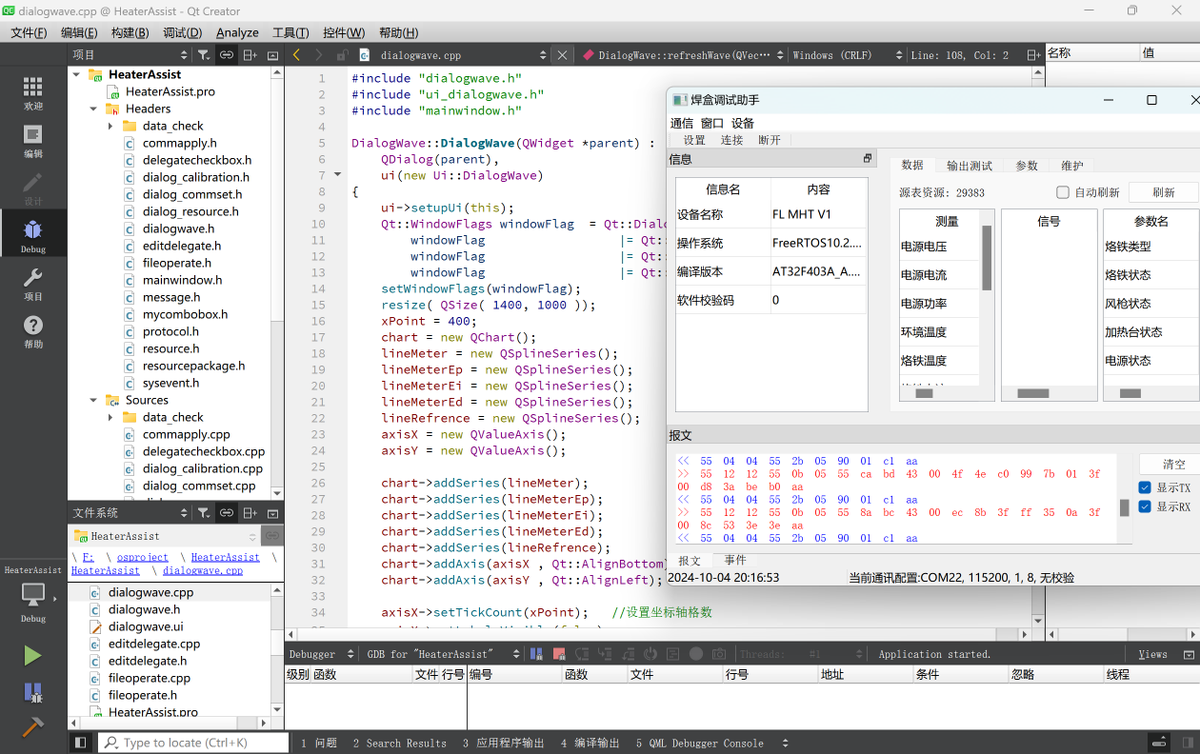Image resolution: width=1200 pixels, height=754 pixels.
Task: Open the 欢迎 welcome mode in sidebar
Action: 33,93
